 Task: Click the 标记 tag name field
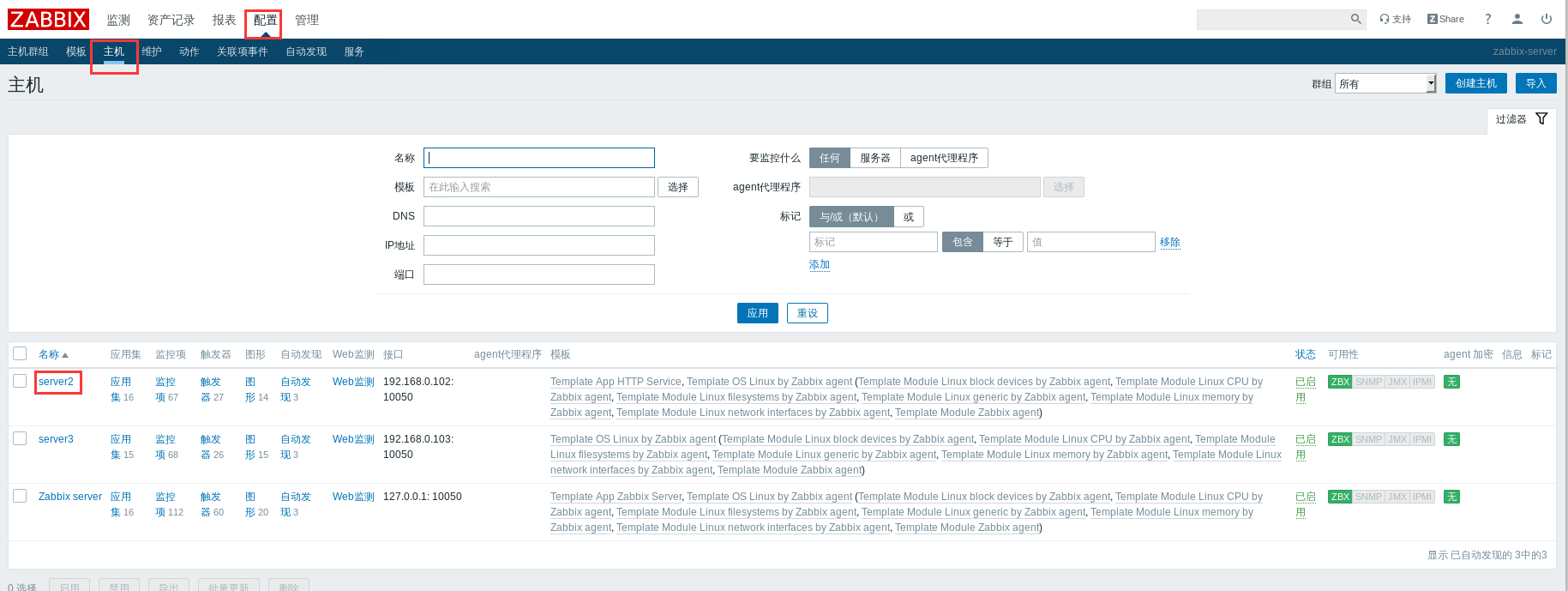point(874,242)
